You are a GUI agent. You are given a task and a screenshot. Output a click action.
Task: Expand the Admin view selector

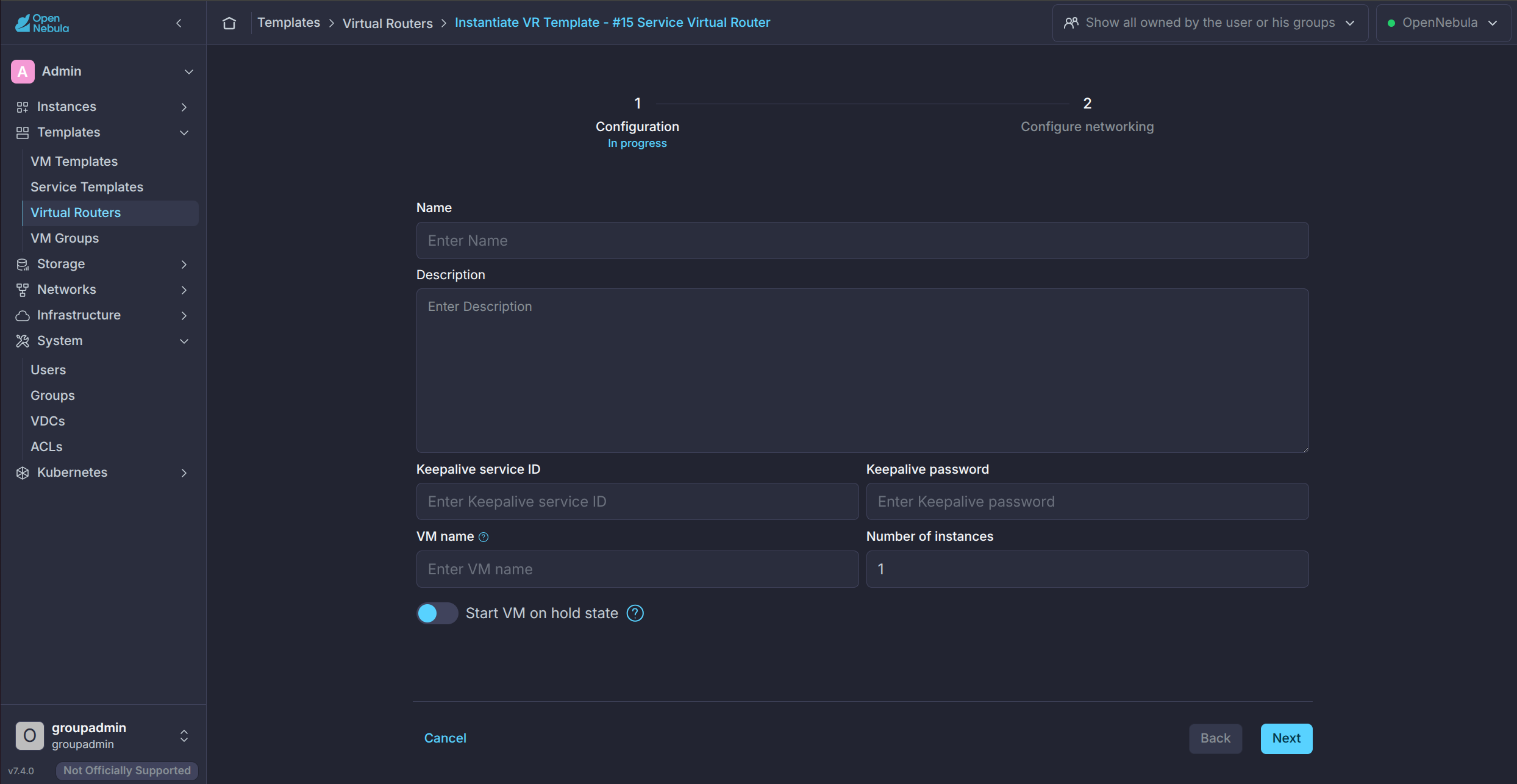189,72
